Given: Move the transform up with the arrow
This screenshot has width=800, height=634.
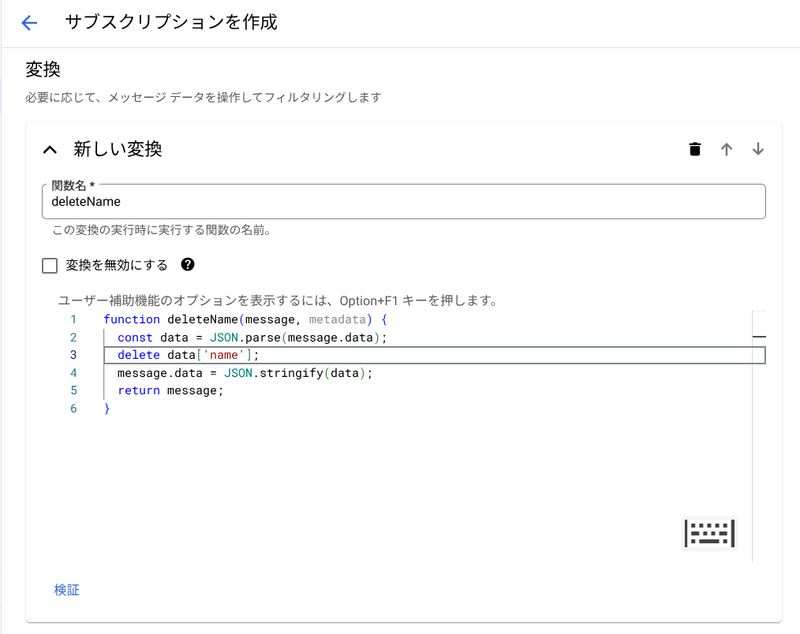Looking at the screenshot, I should pyautogui.click(x=727, y=149).
